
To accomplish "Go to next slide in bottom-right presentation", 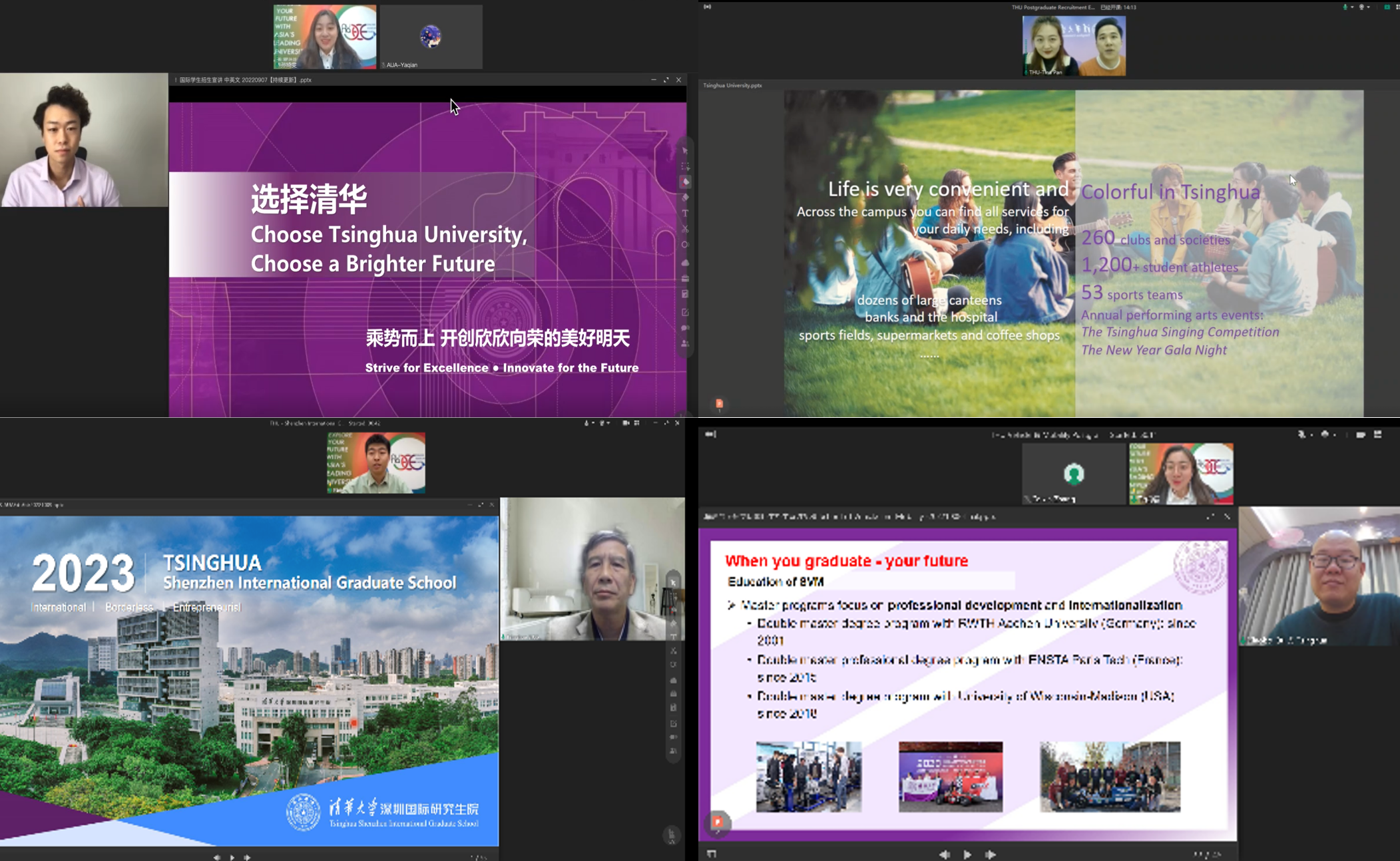I will (991, 854).
